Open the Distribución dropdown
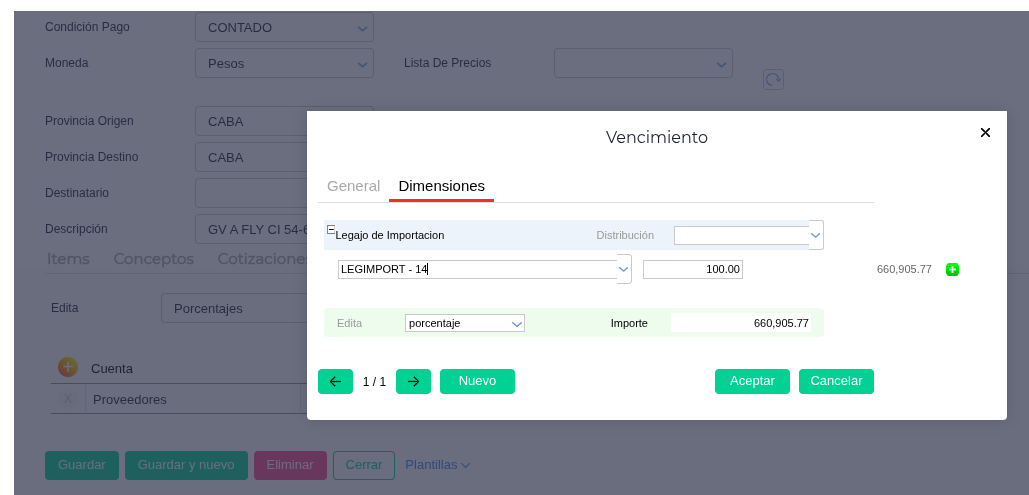This screenshot has width=1029, height=495. tap(815, 235)
